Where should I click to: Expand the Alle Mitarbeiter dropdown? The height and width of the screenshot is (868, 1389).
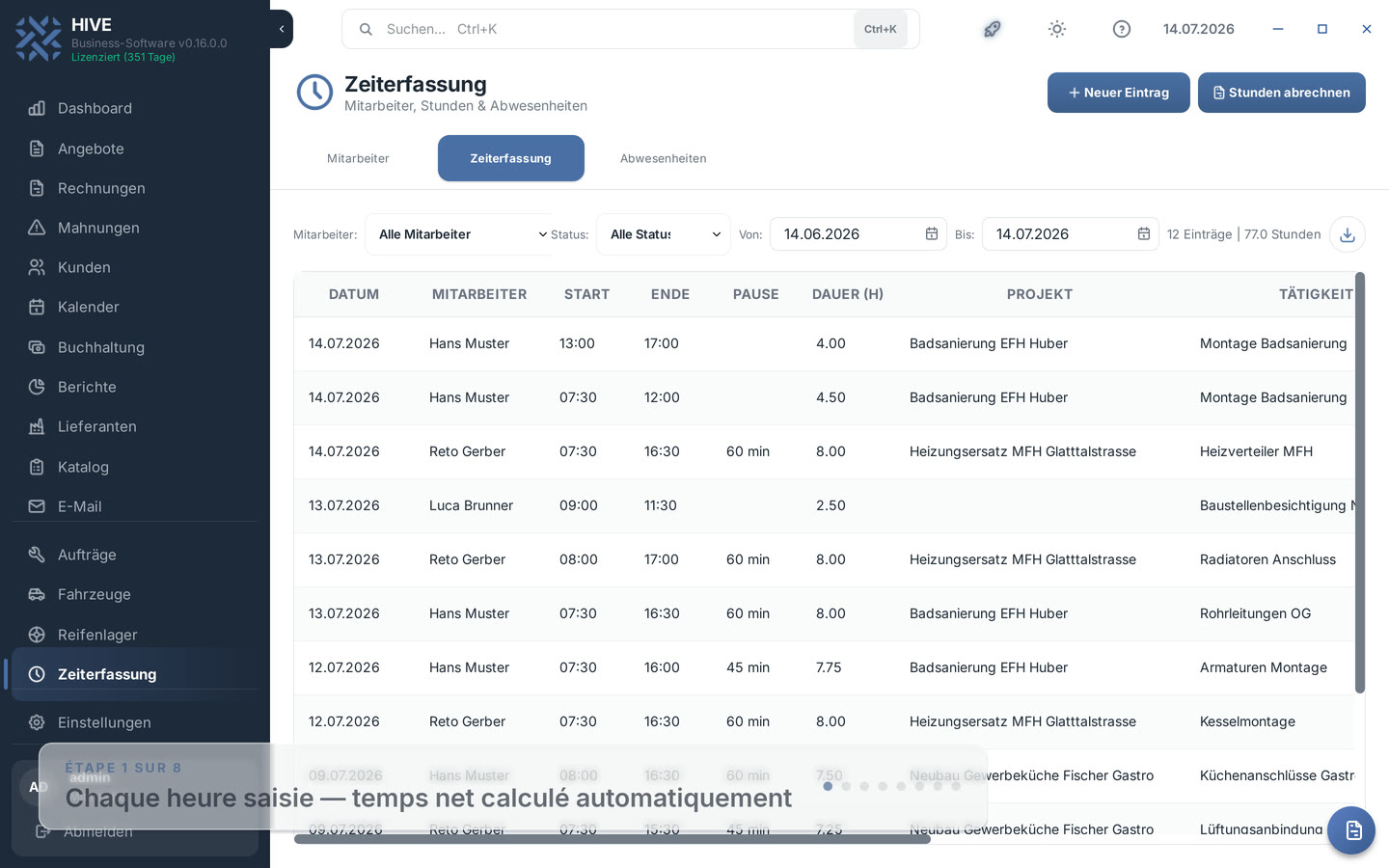[x=459, y=234]
